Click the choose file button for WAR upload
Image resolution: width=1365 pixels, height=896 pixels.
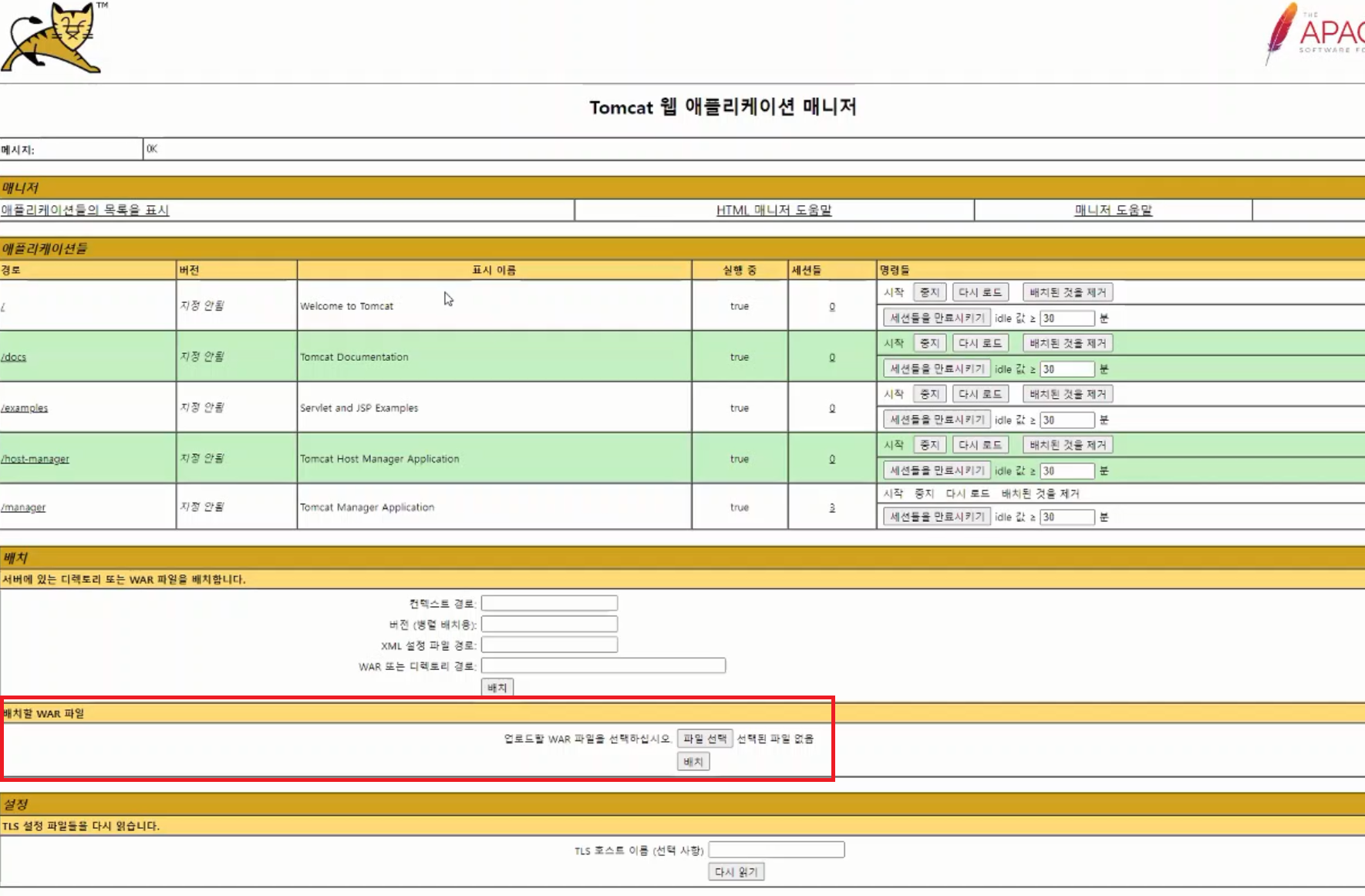[705, 739]
